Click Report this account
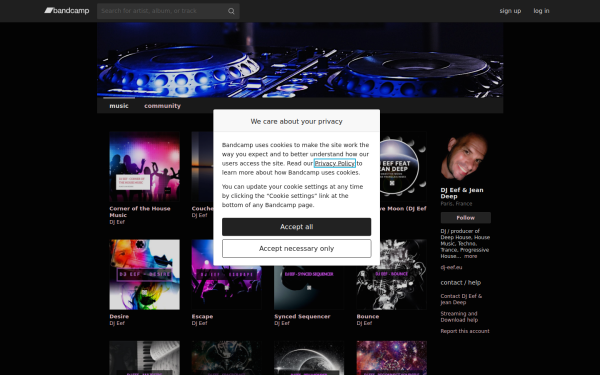600x375 pixels. click(465, 331)
